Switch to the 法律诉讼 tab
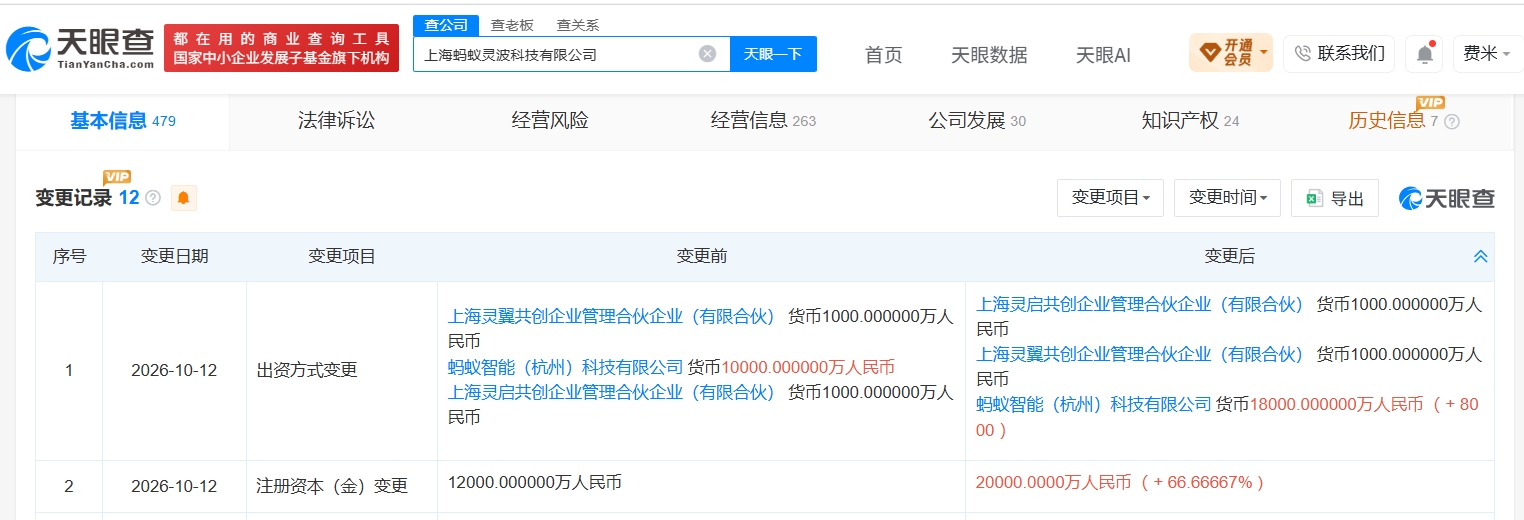This screenshot has width=1524, height=520. [336, 121]
